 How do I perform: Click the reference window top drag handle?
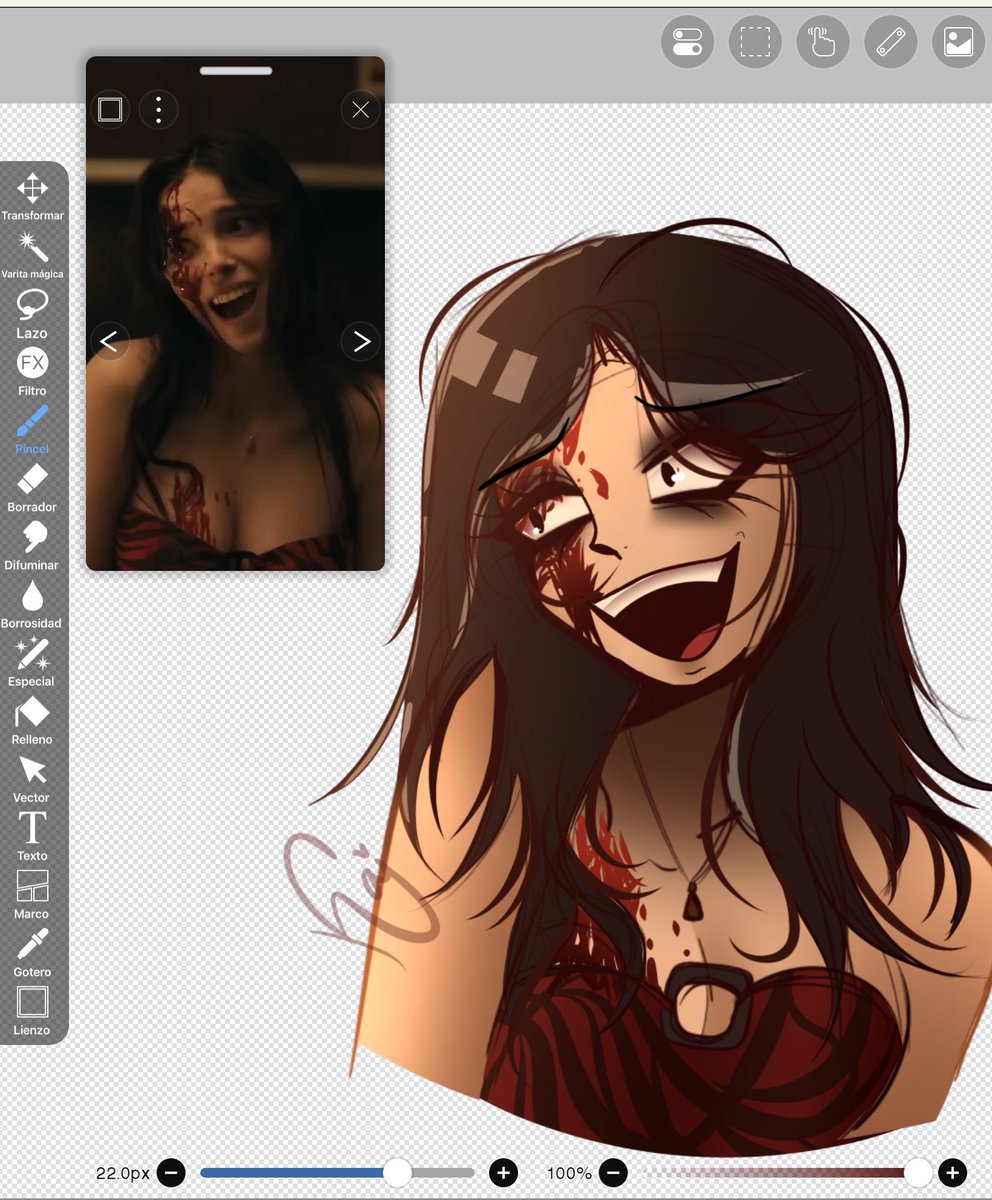tap(236, 71)
